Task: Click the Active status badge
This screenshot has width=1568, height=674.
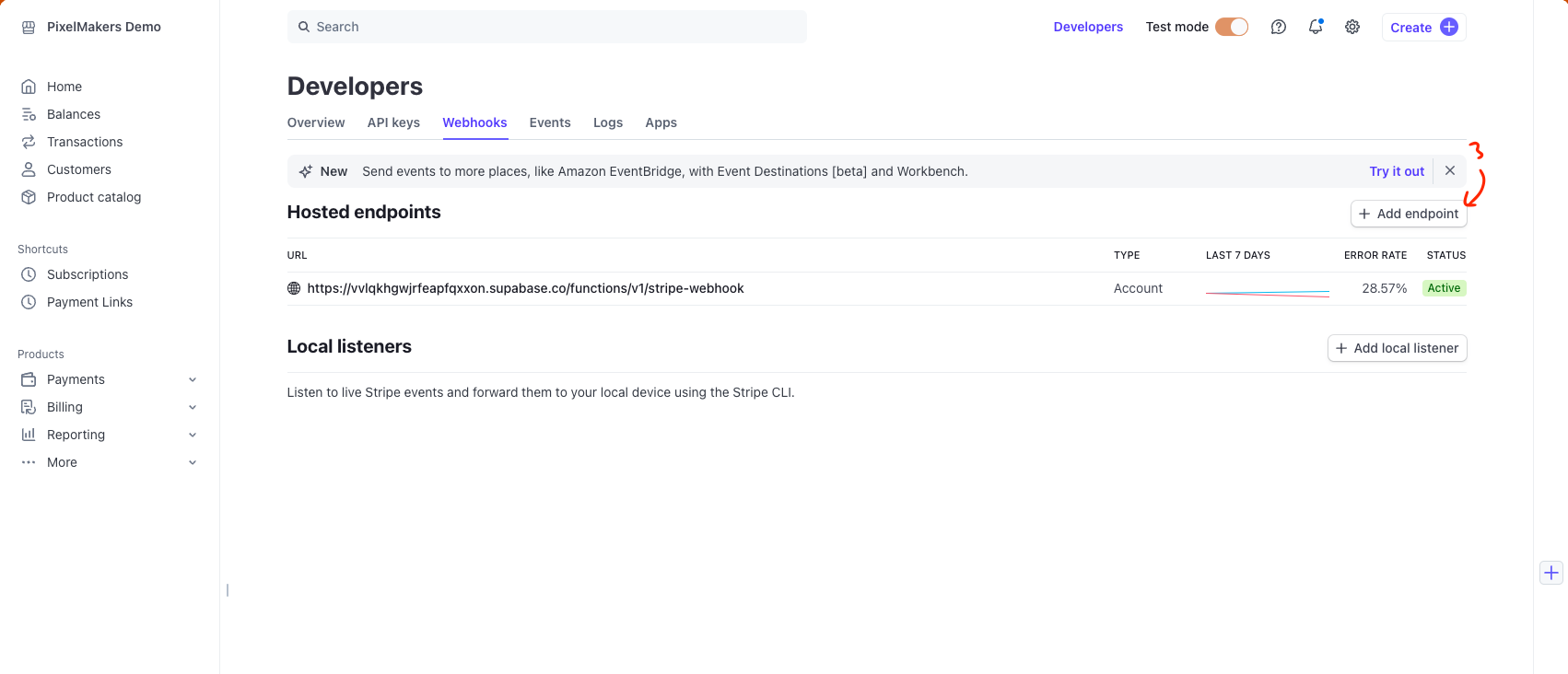Action: pyautogui.click(x=1444, y=288)
